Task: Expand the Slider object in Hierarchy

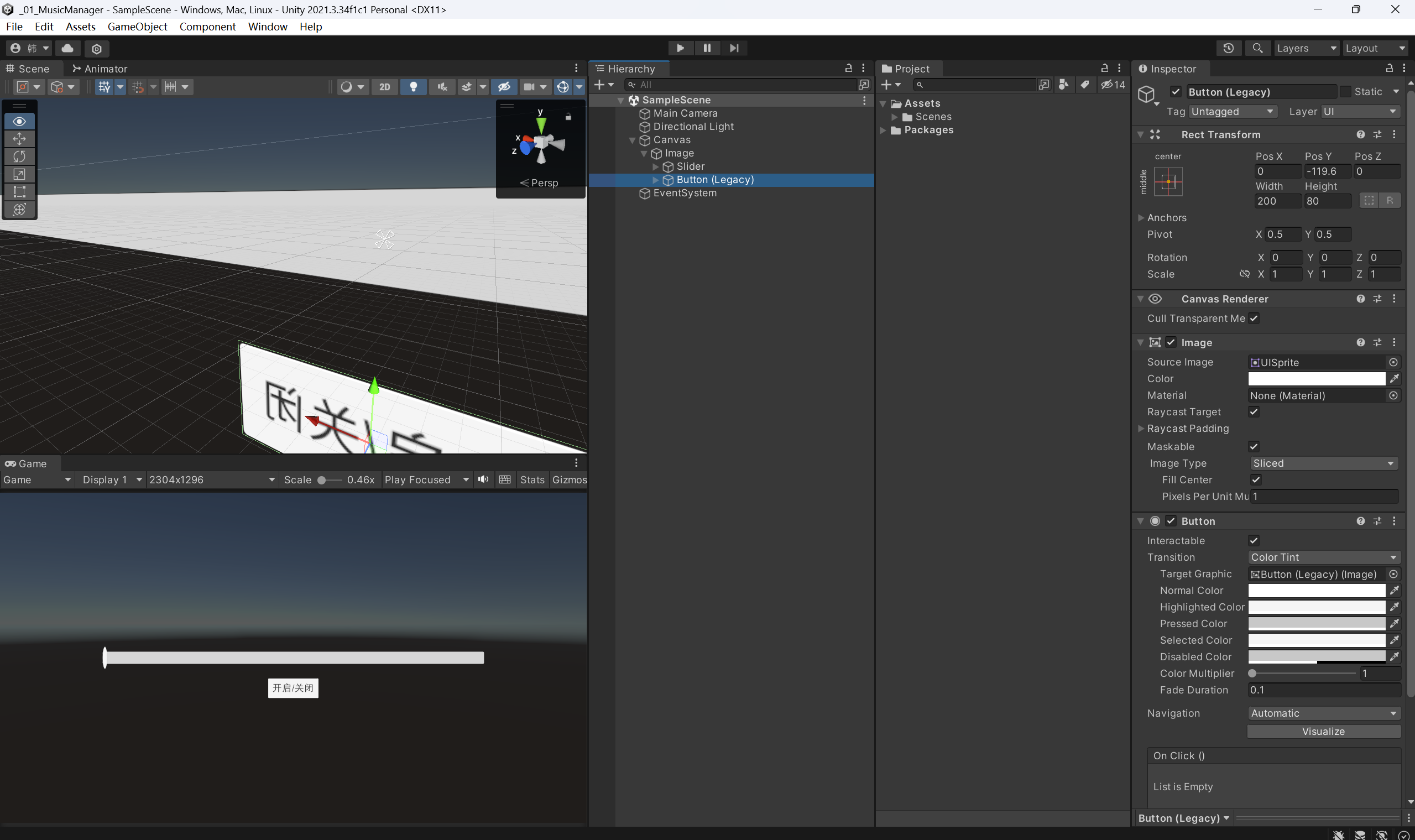Action: (655, 166)
